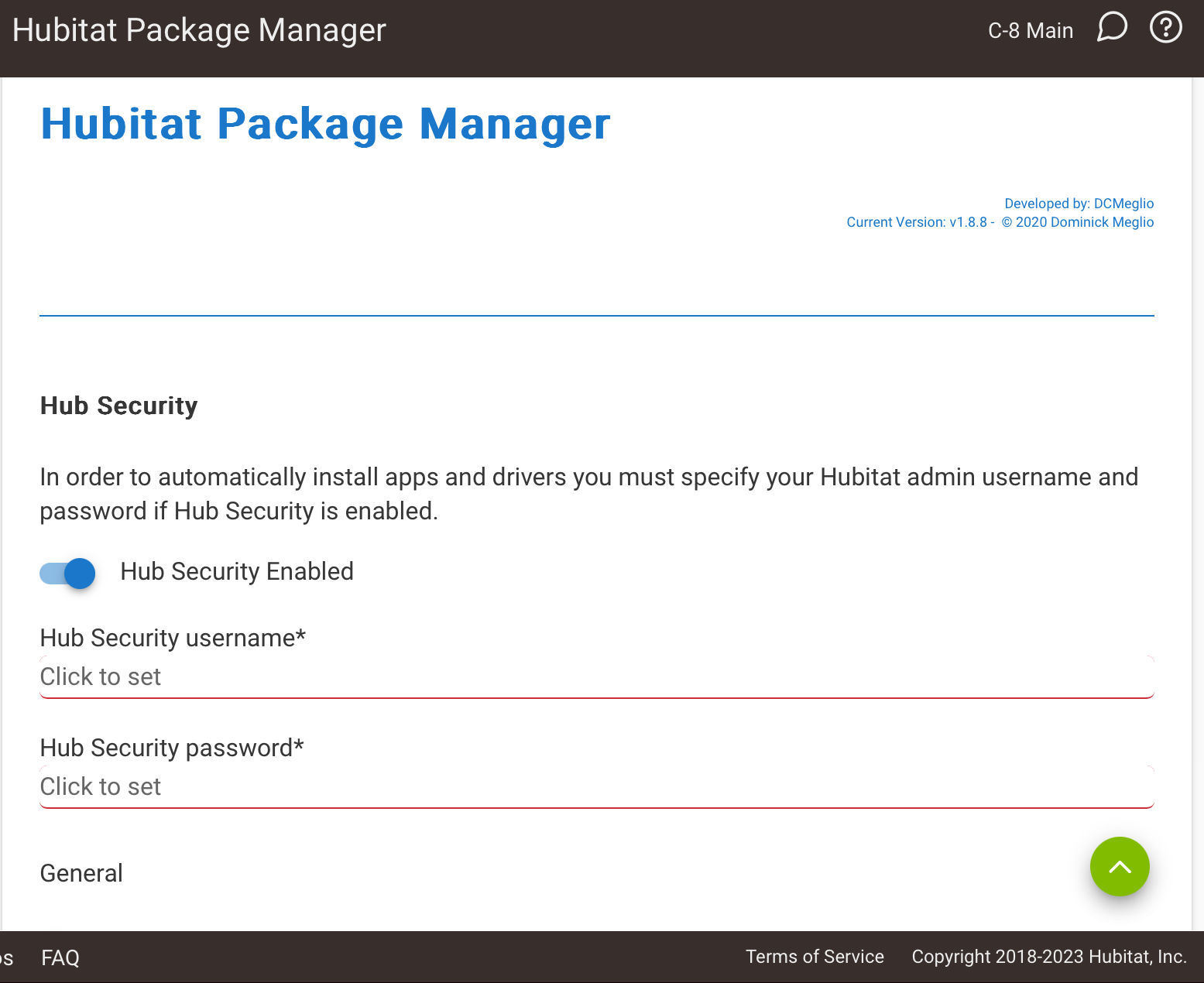Click the Hub Security password field
1204x983 pixels.
(596, 787)
